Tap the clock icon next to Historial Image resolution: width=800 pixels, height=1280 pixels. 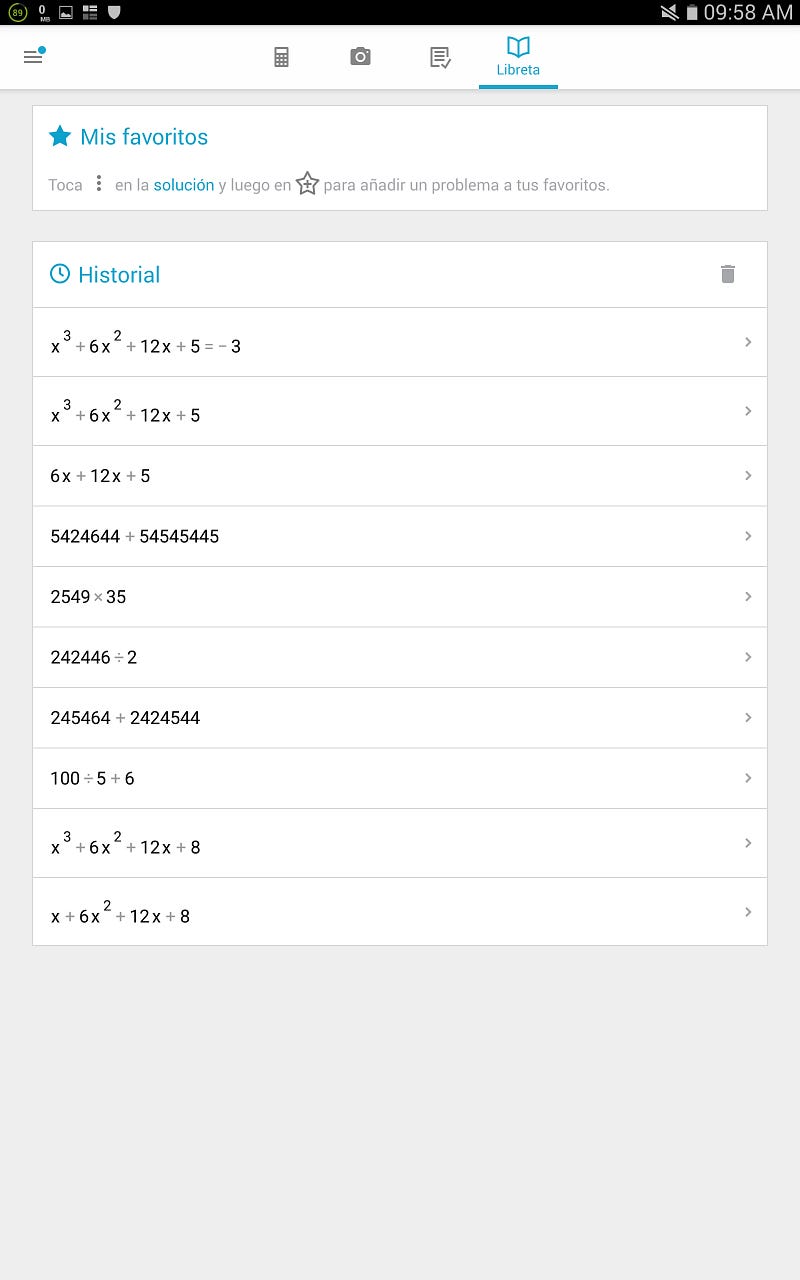[x=60, y=274]
